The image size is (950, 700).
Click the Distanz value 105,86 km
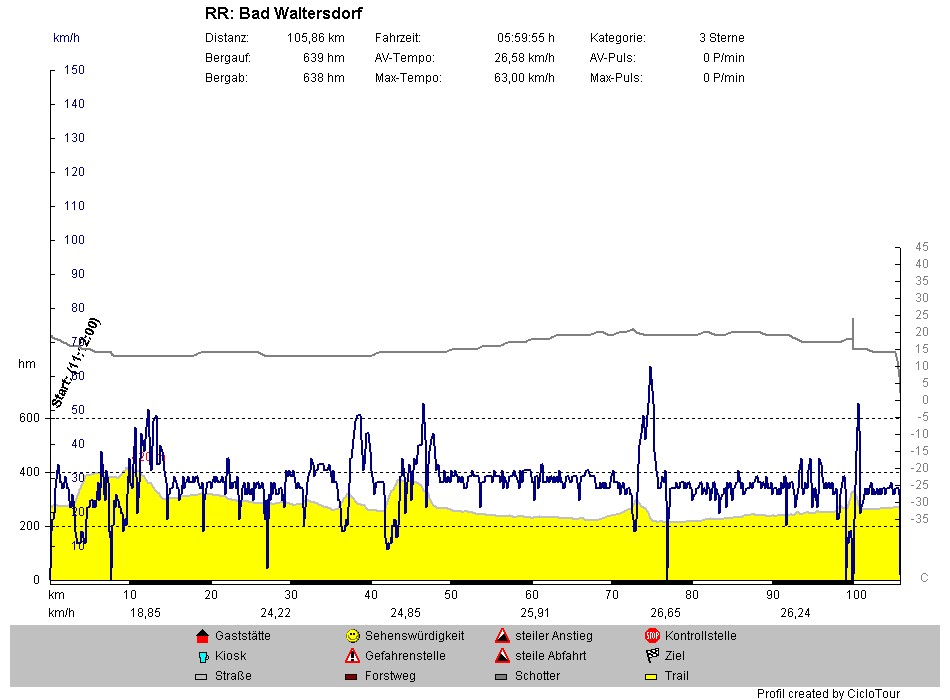[315, 38]
